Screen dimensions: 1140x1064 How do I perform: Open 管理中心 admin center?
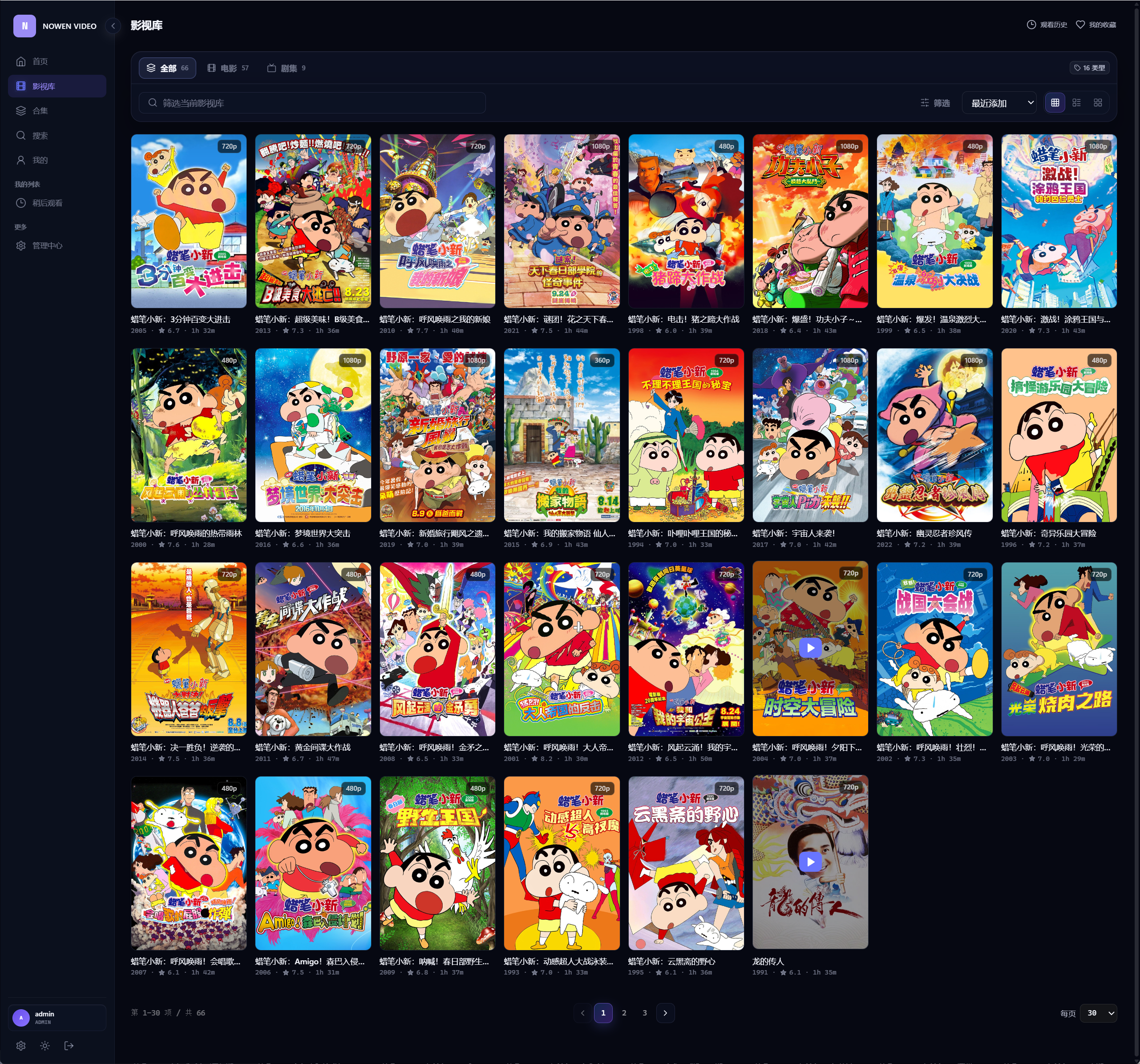[x=57, y=246]
